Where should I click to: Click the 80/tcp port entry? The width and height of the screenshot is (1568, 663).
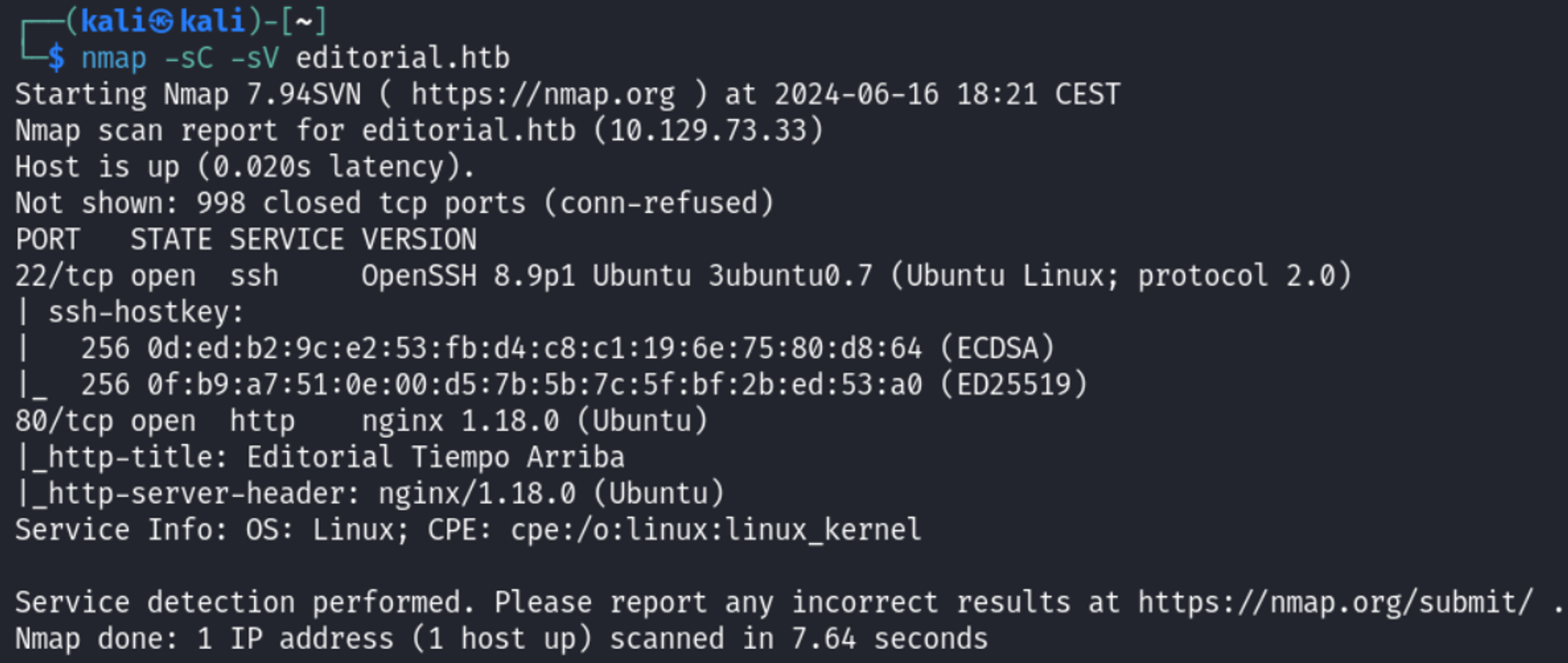pyautogui.click(x=64, y=421)
